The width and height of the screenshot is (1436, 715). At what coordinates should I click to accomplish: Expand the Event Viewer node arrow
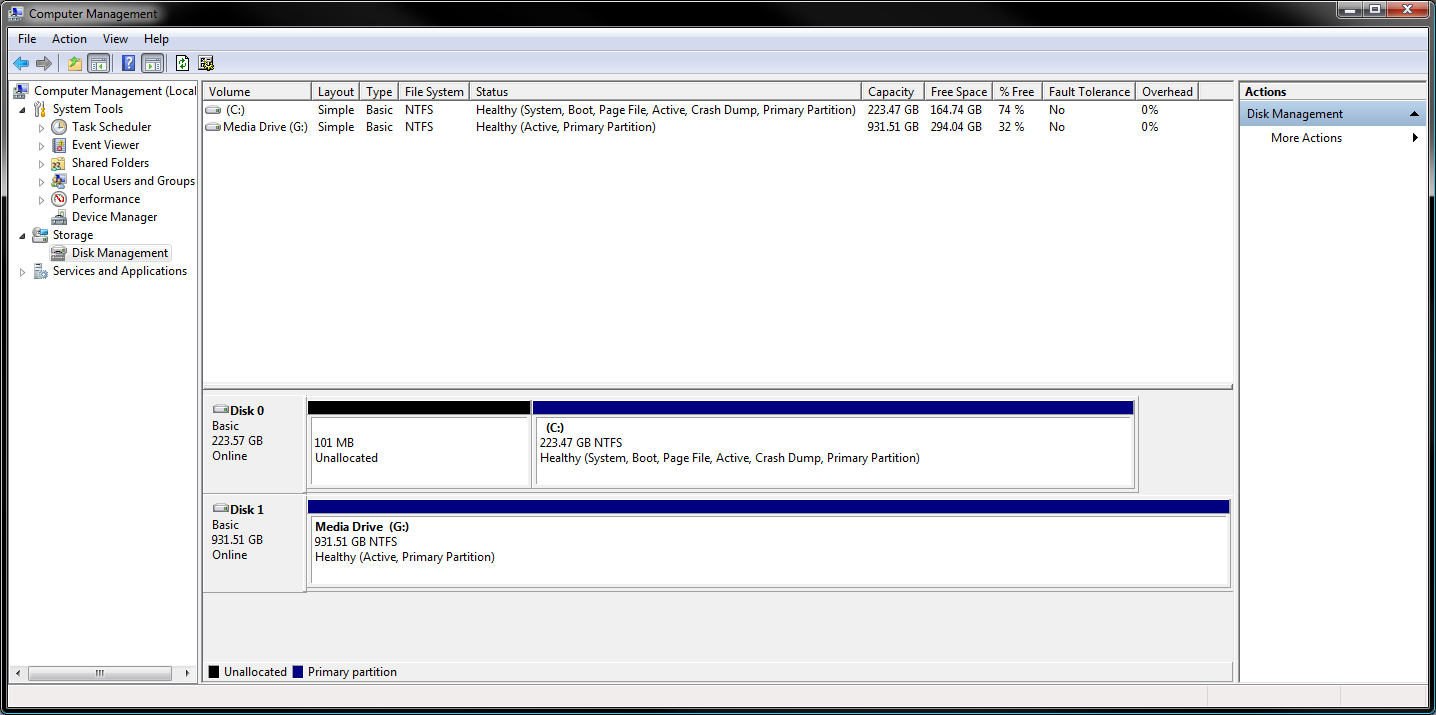[x=42, y=145]
